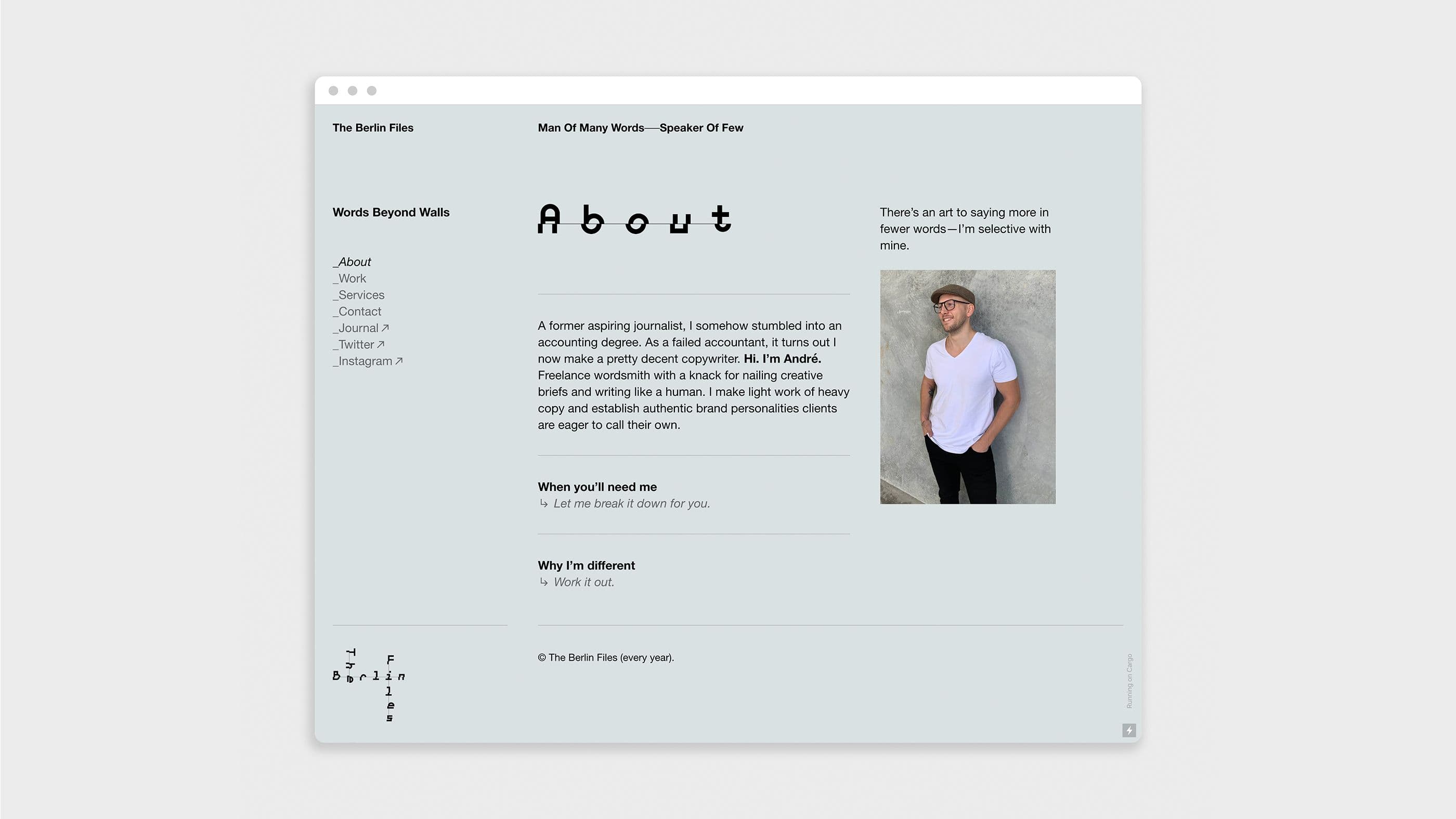1456x819 pixels.
Task: Click The Berlin Files header link
Action: tap(372, 128)
